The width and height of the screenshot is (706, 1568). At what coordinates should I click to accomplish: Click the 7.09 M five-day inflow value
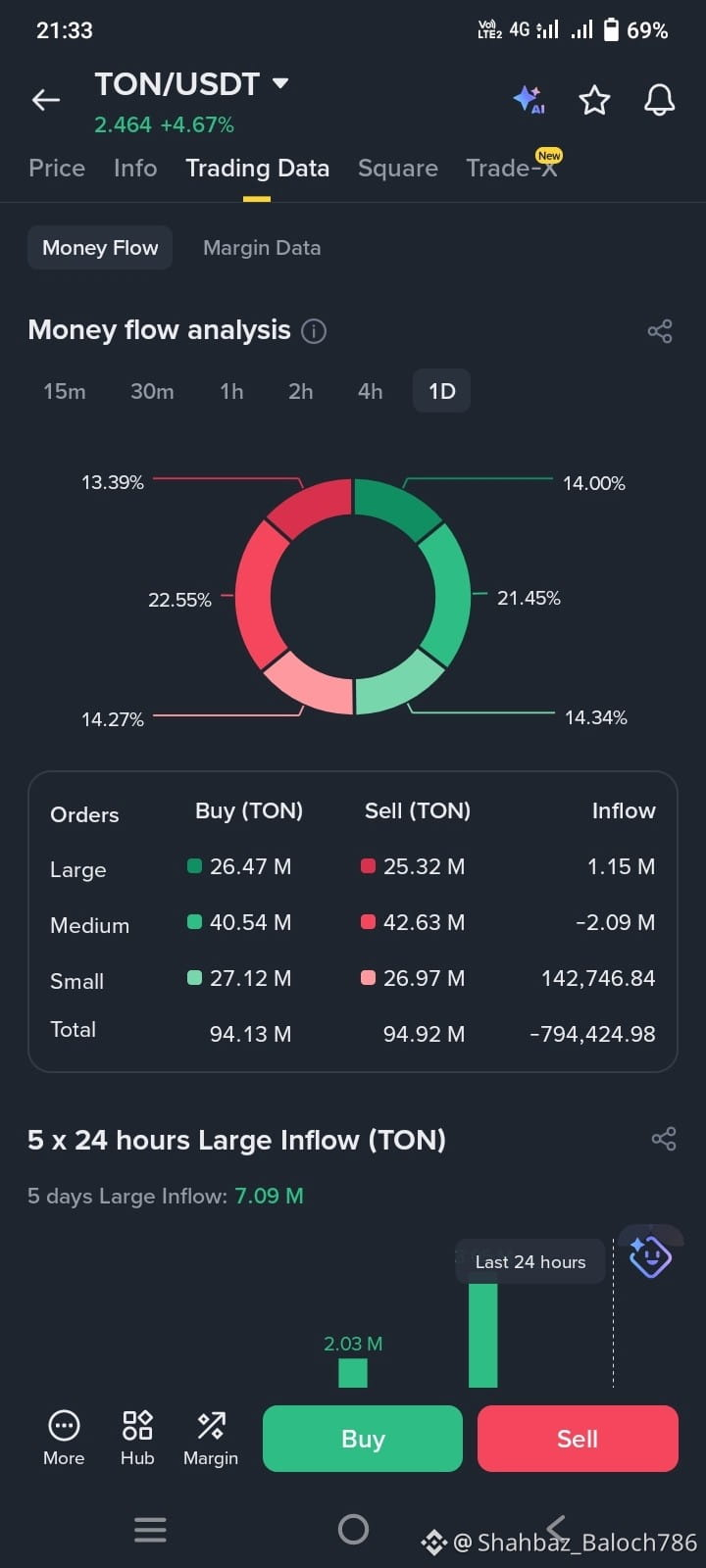[x=269, y=1196]
